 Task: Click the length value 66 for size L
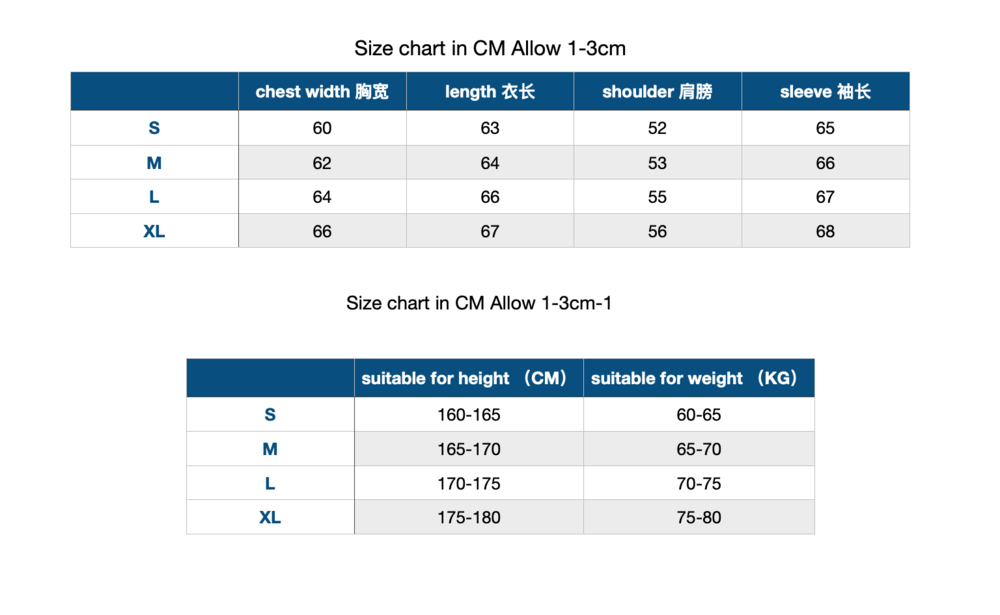490,197
